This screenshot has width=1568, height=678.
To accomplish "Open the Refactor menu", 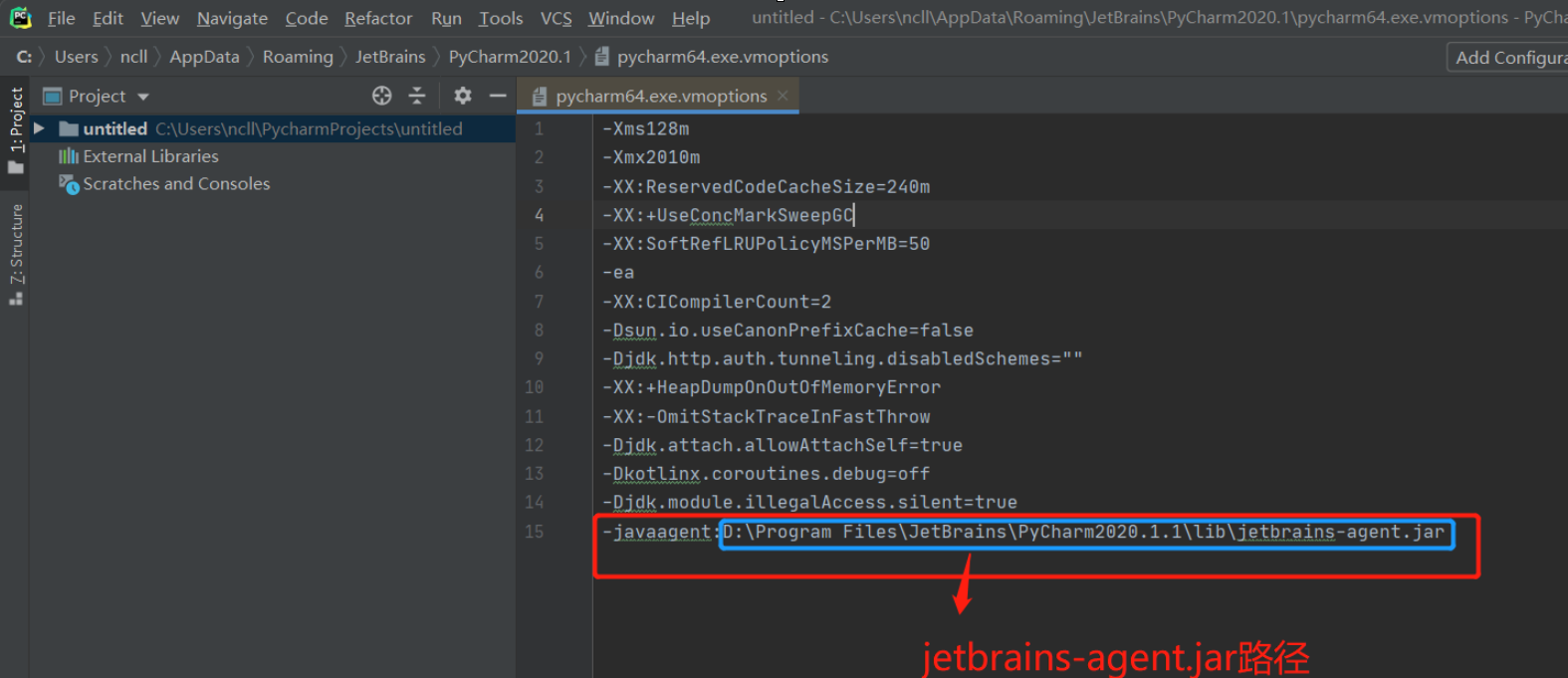I will (x=378, y=18).
